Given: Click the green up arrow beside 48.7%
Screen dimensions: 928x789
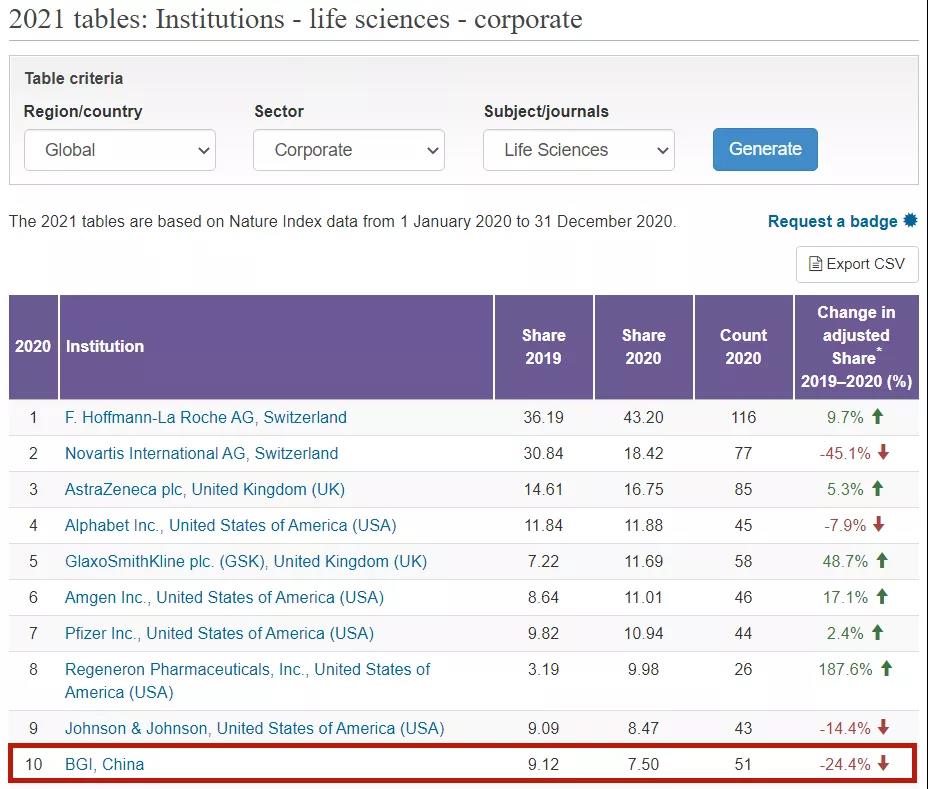Looking at the screenshot, I should coord(882,561).
